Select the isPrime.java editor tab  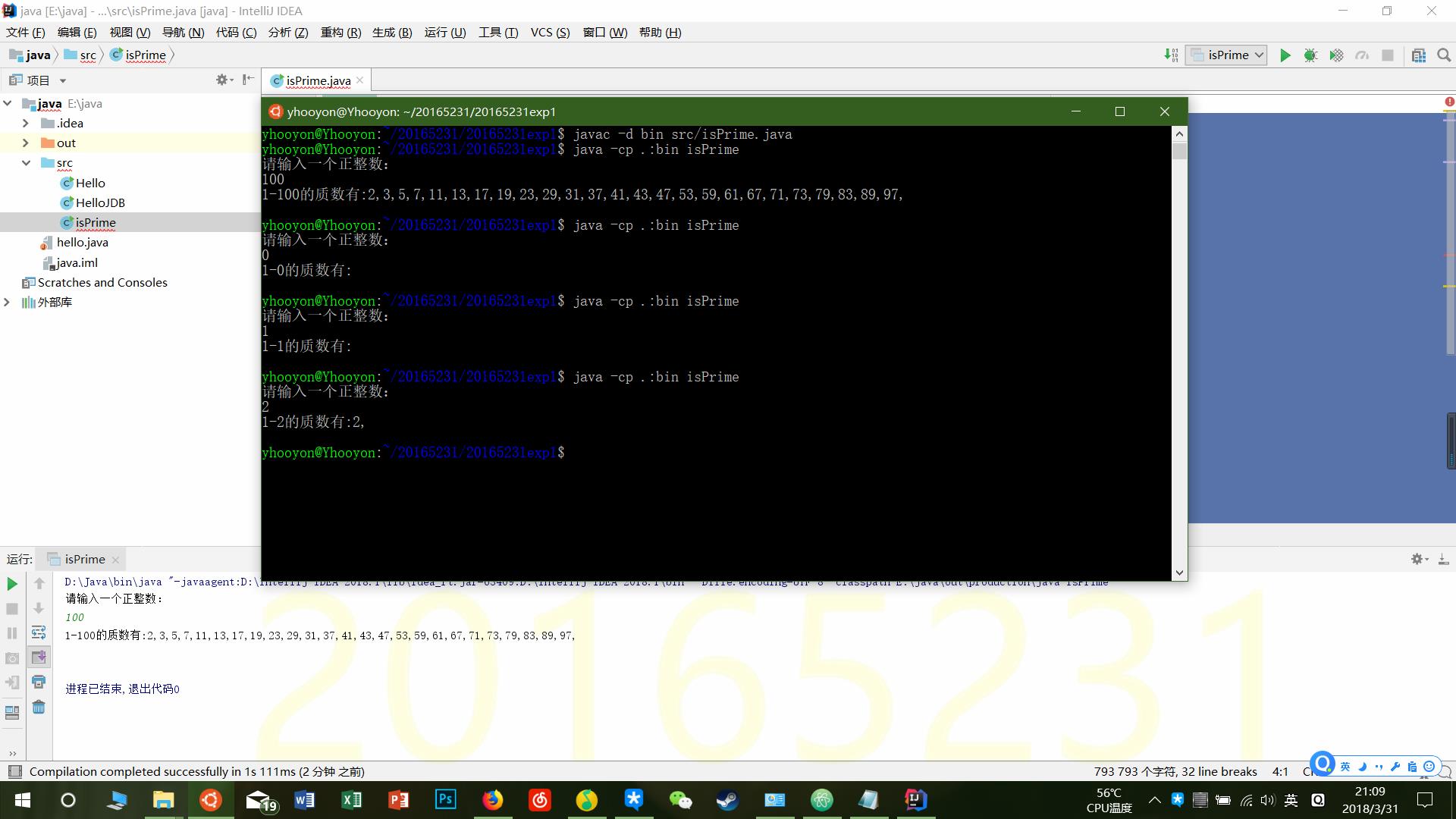318,80
